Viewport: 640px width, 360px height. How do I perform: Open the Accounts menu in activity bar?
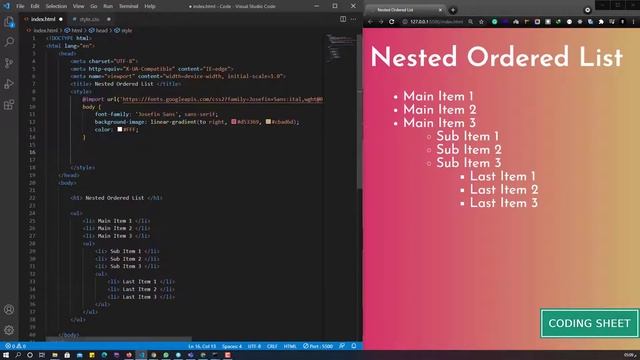pyautogui.click(x=9, y=309)
